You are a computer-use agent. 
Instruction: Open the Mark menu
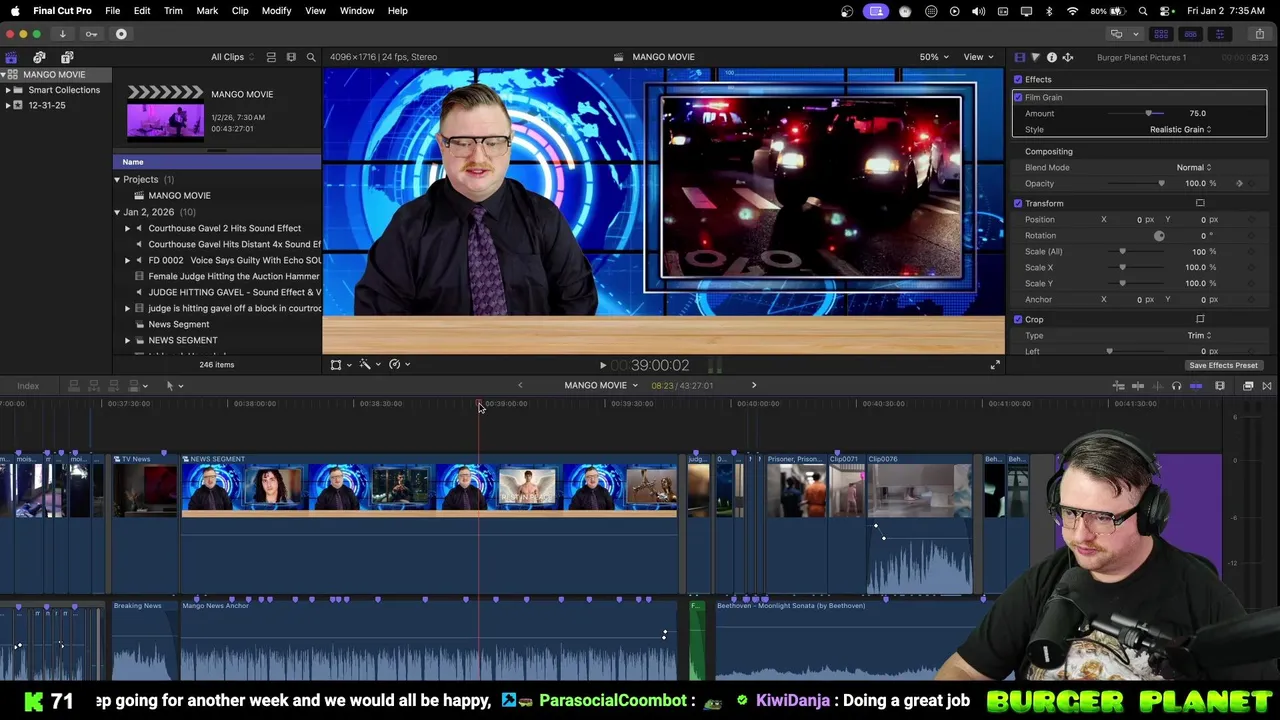[207, 11]
